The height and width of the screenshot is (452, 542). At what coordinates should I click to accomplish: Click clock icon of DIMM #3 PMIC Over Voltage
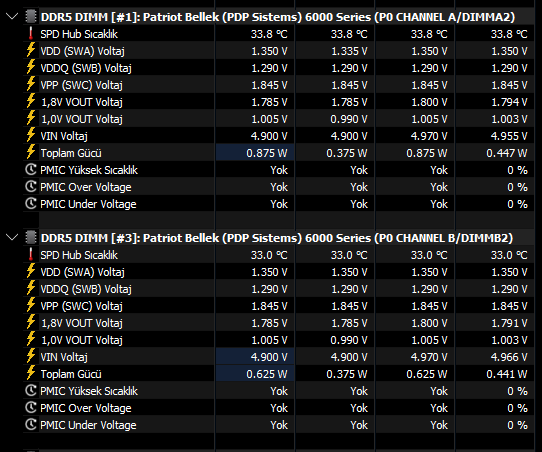click(x=31, y=407)
